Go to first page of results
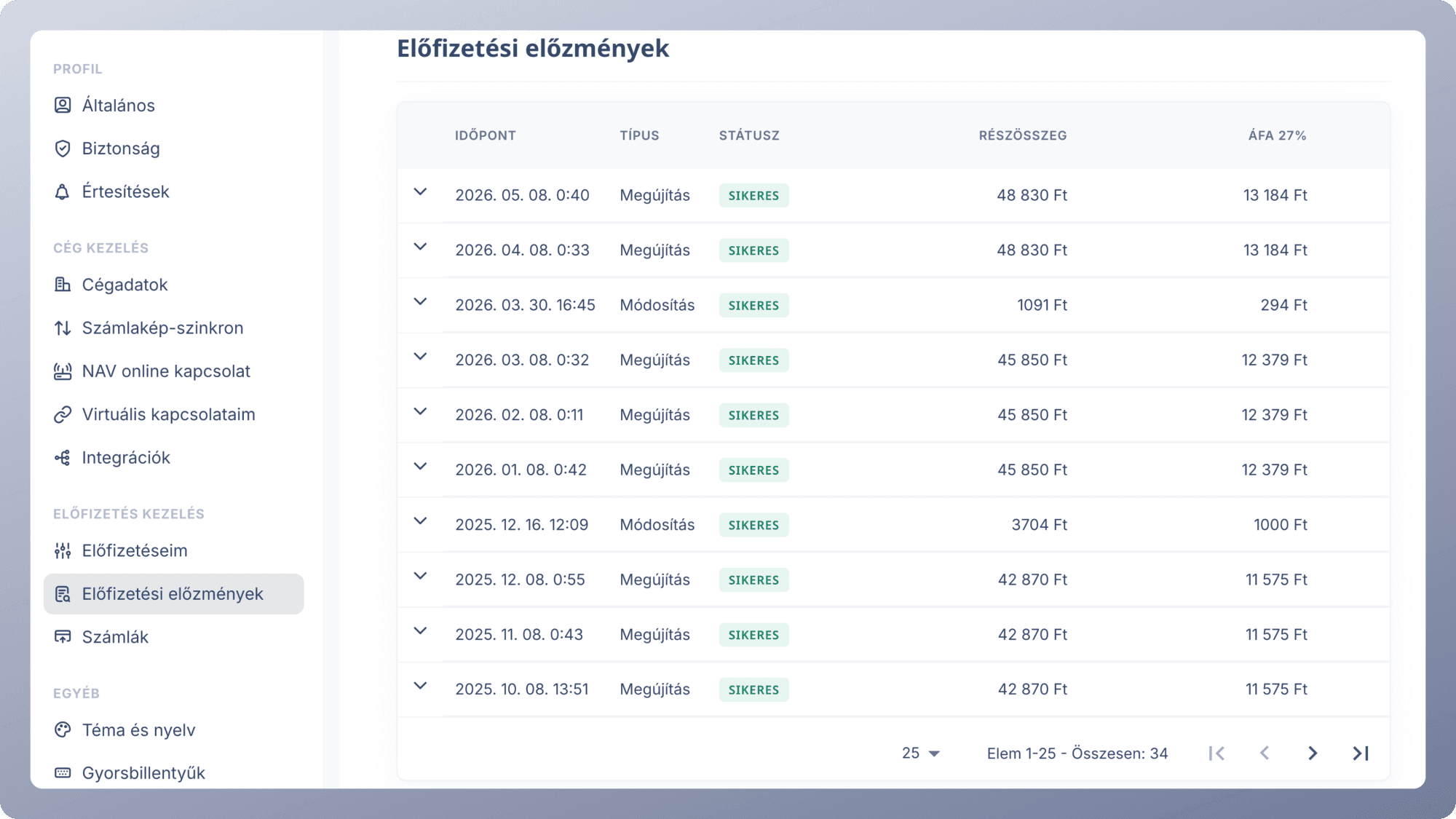The width and height of the screenshot is (1456, 819). (1216, 753)
